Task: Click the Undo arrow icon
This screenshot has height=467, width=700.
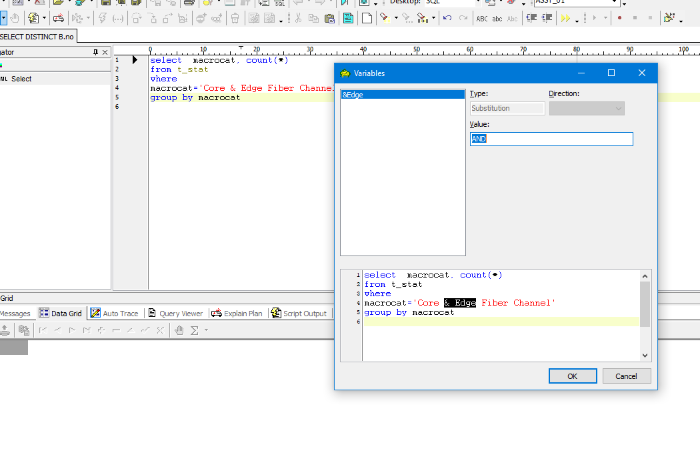Action: click(447, 18)
